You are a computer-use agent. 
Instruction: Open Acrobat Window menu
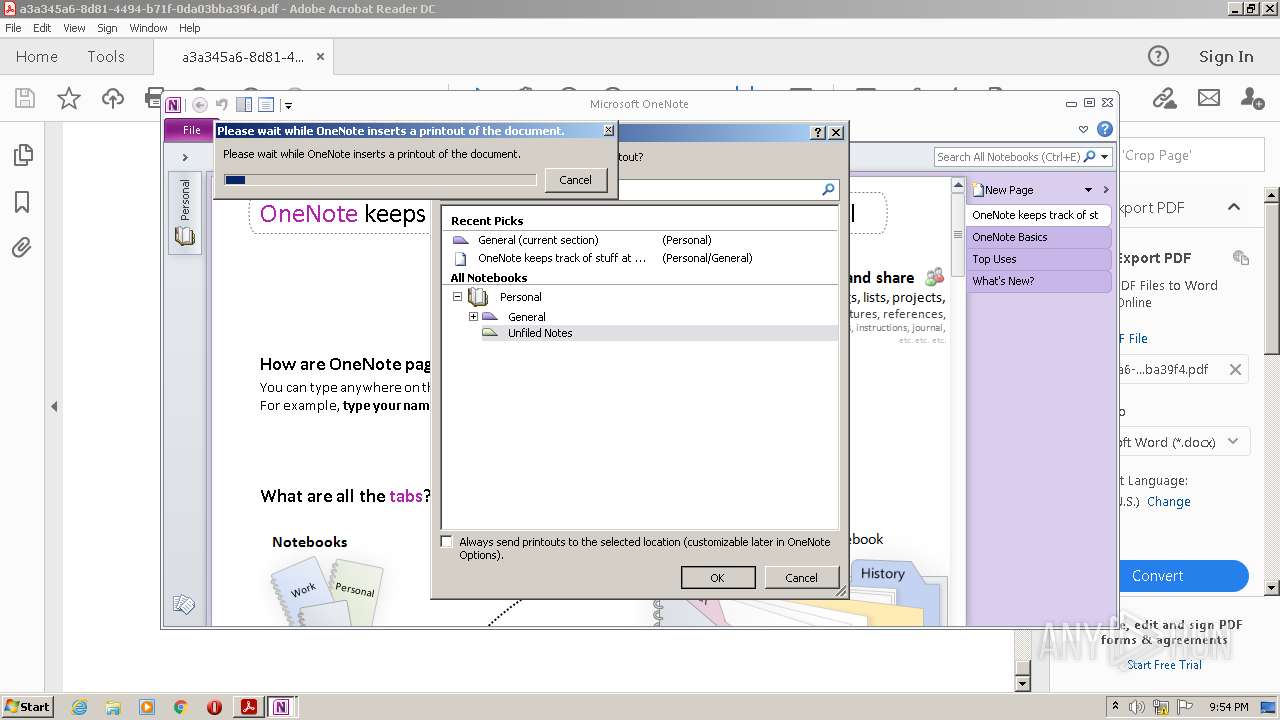coord(148,28)
